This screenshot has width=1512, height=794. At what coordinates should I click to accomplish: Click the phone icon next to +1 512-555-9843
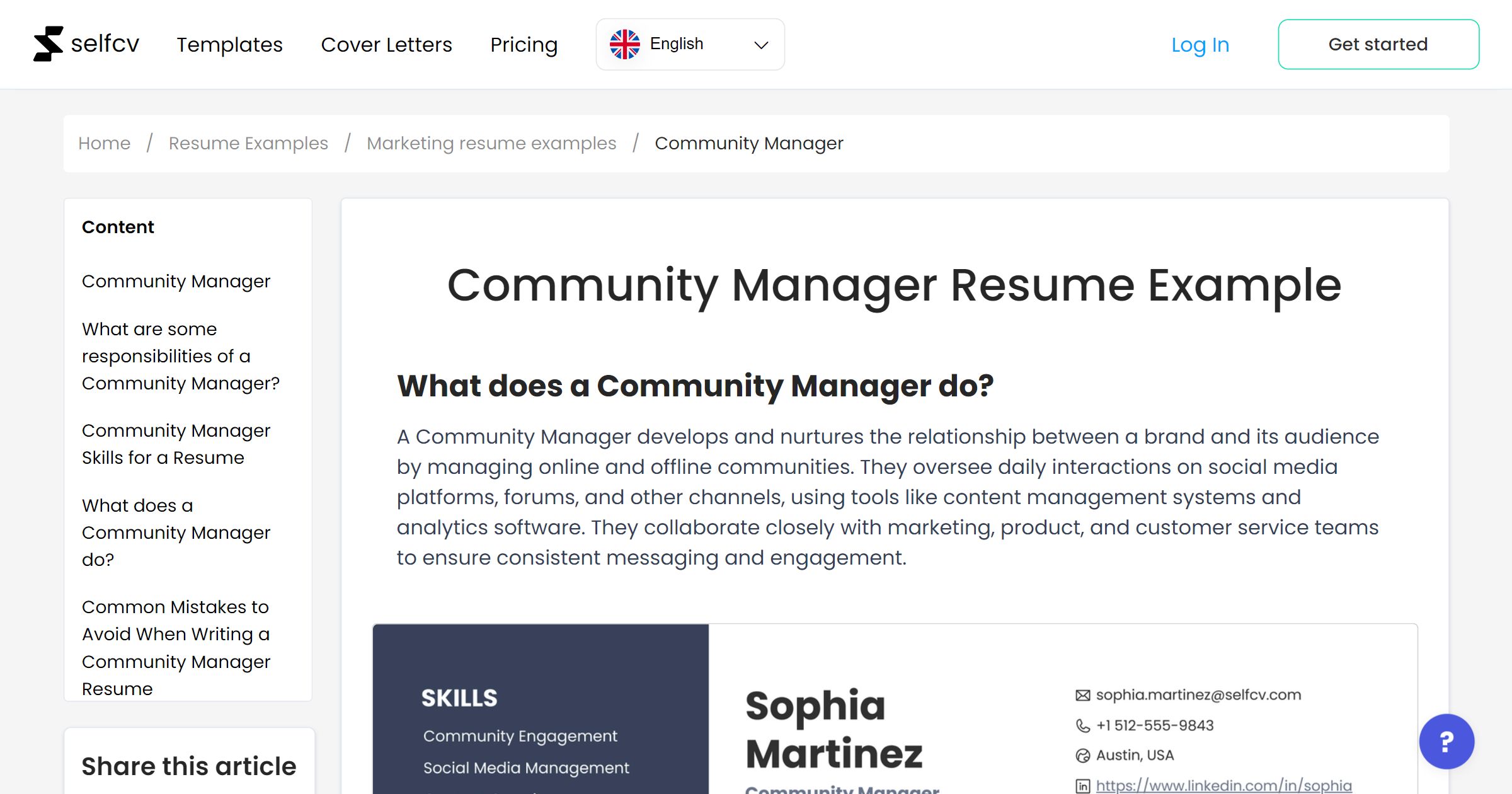(1081, 725)
